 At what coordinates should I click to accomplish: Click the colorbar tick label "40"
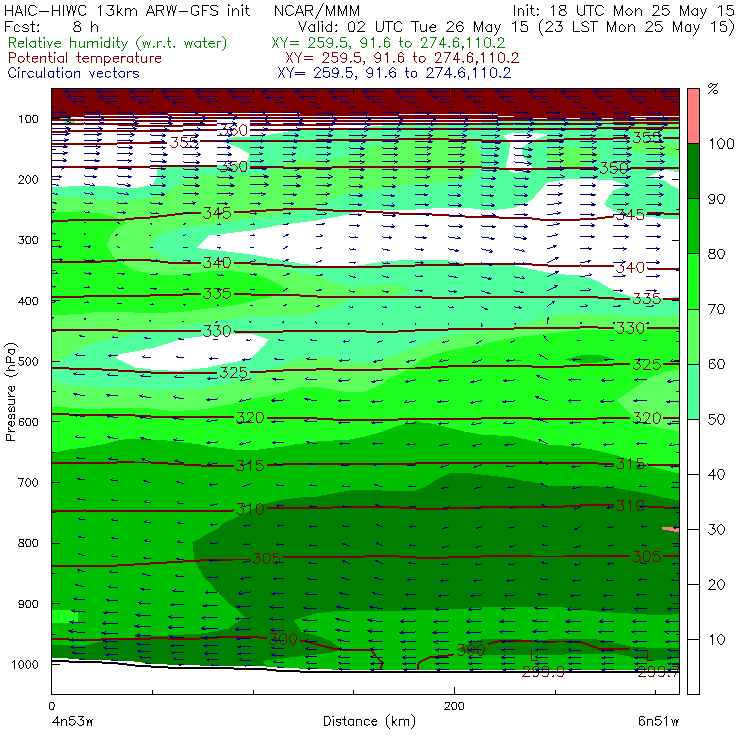coord(716,475)
